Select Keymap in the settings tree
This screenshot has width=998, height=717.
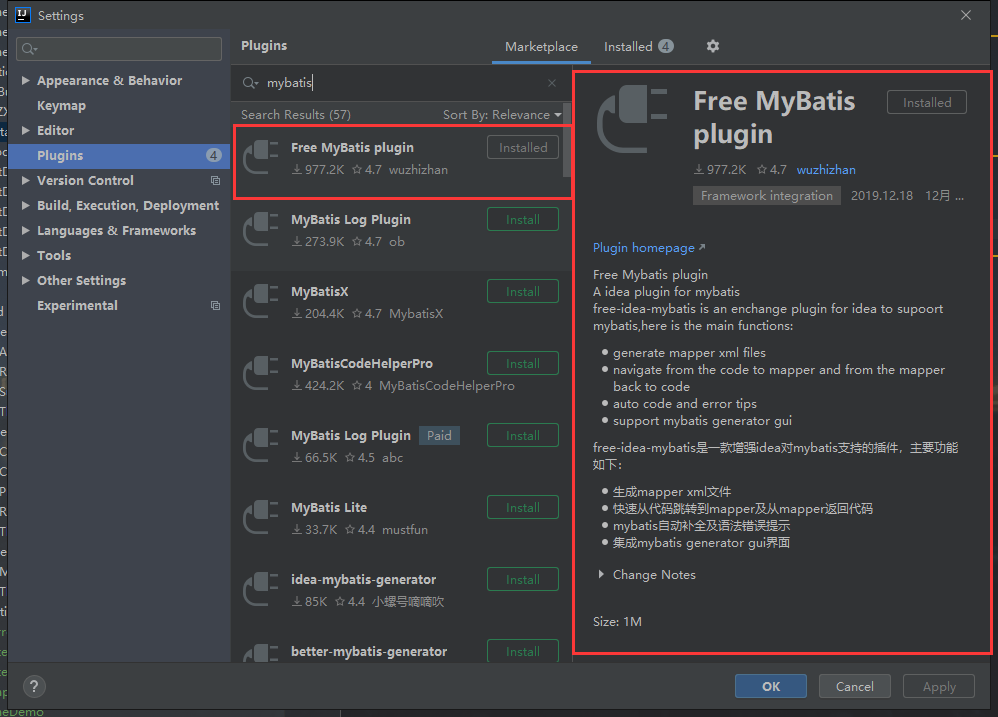(61, 106)
